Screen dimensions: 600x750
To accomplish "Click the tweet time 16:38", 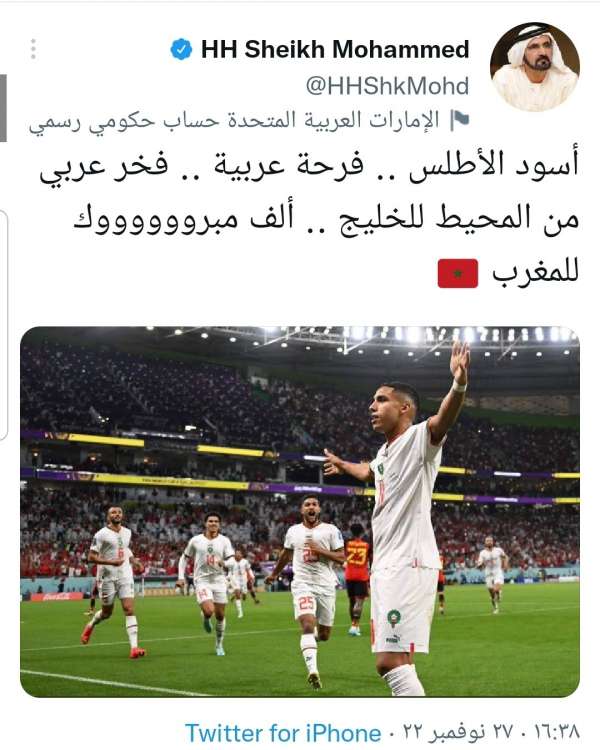I will [x=557, y=732].
